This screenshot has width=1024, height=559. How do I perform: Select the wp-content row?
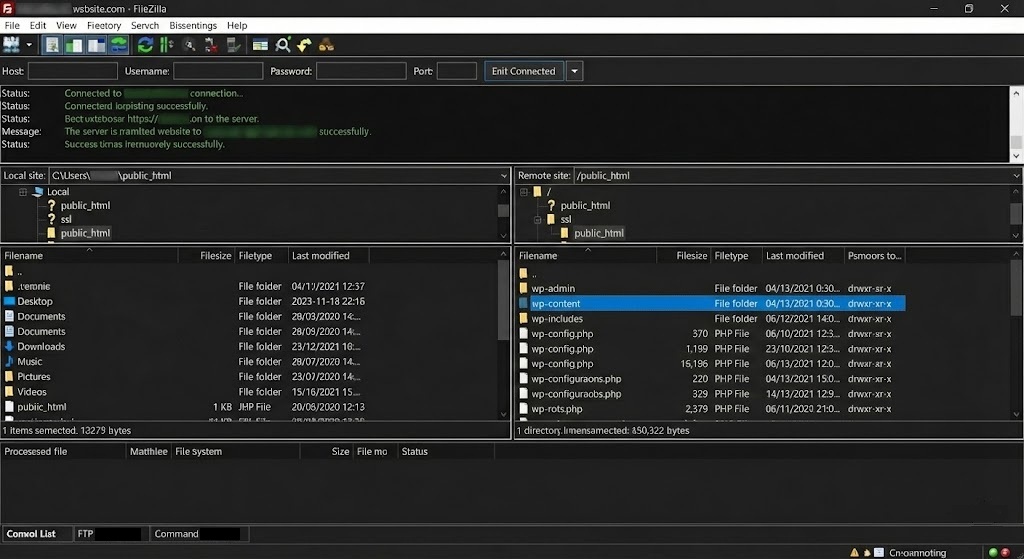711,303
